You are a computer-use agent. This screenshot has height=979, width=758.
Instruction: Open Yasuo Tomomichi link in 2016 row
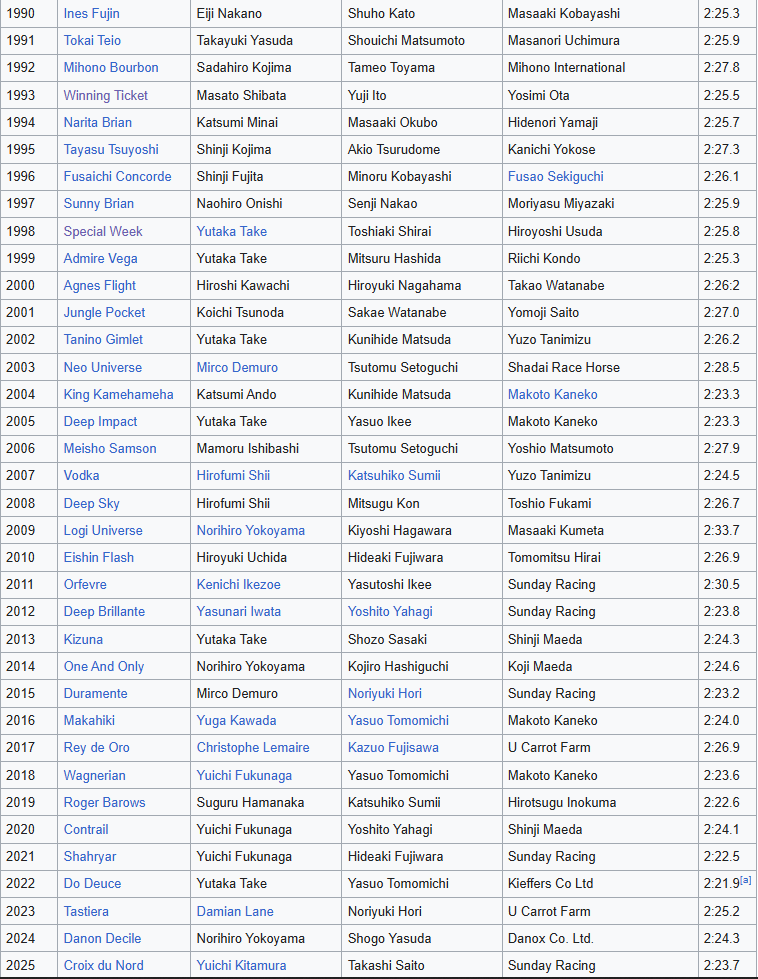click(398, 721)
